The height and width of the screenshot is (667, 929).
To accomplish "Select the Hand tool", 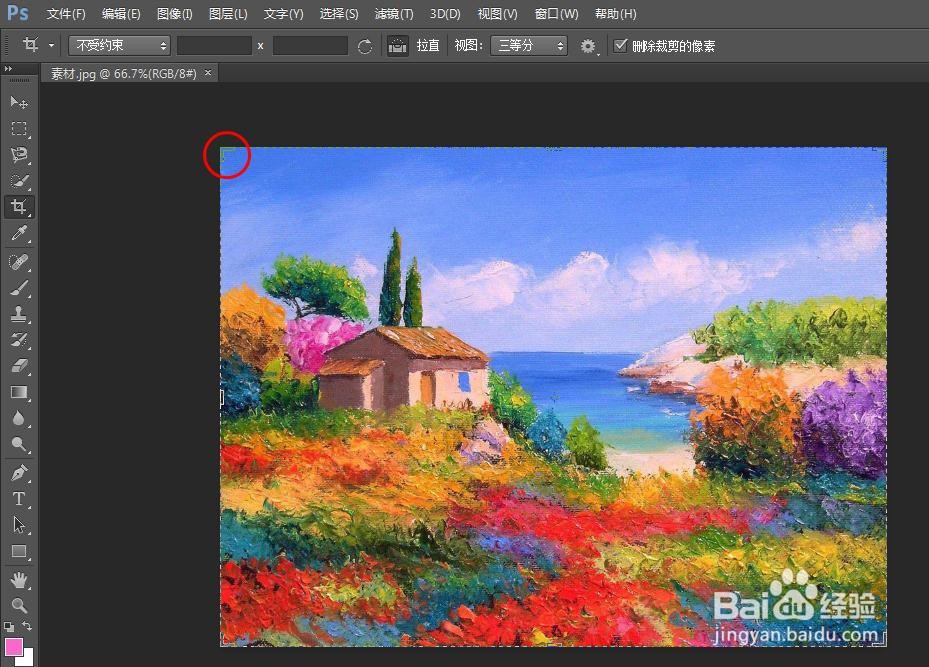I will [x=19, y=579].
